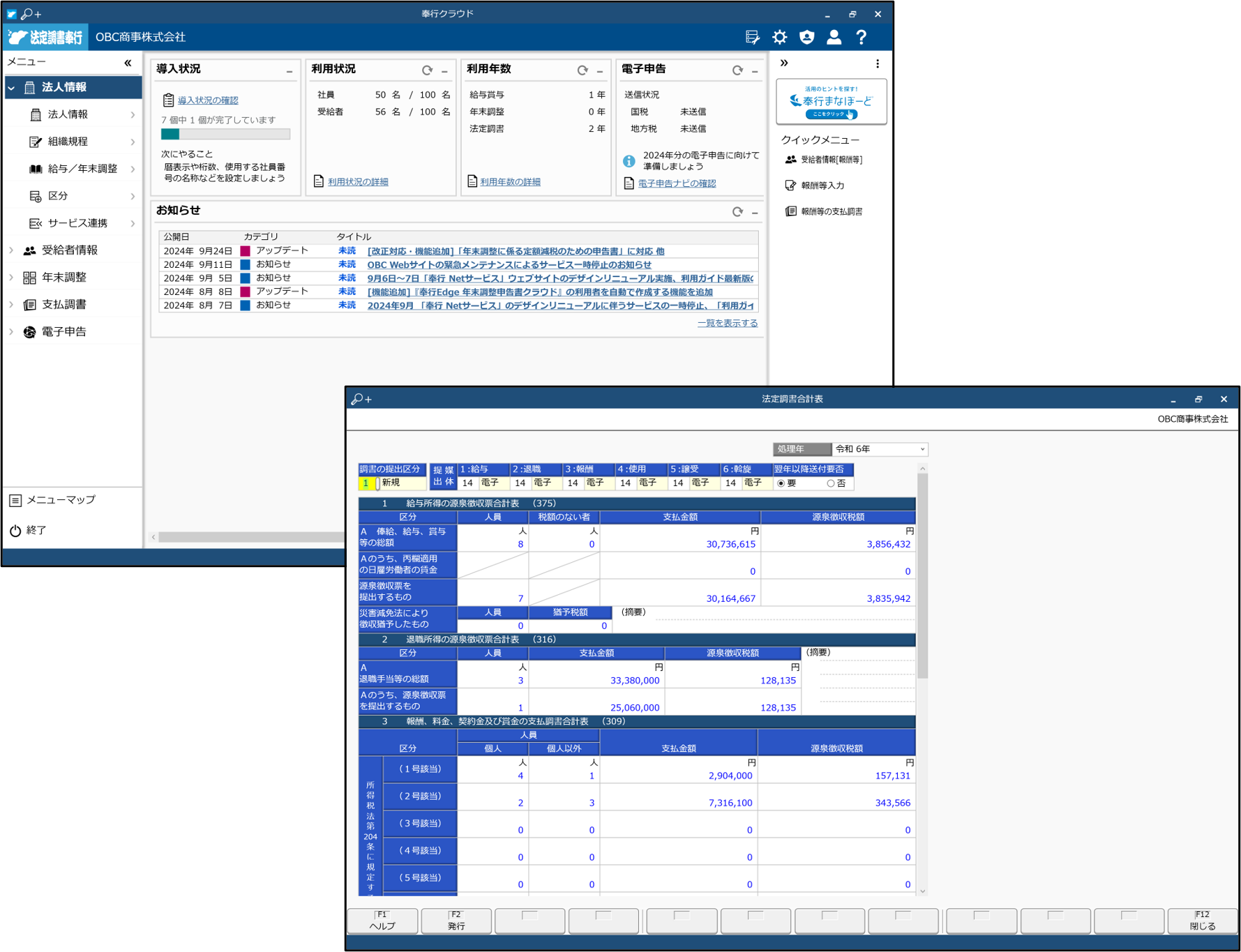
Task: Select the 要 radio button
Action: pos(781,483)
